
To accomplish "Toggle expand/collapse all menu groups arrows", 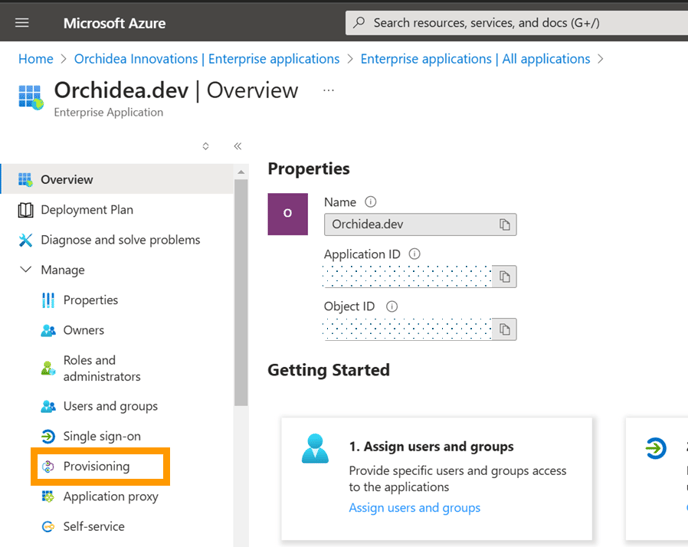I will pos(205,146).
